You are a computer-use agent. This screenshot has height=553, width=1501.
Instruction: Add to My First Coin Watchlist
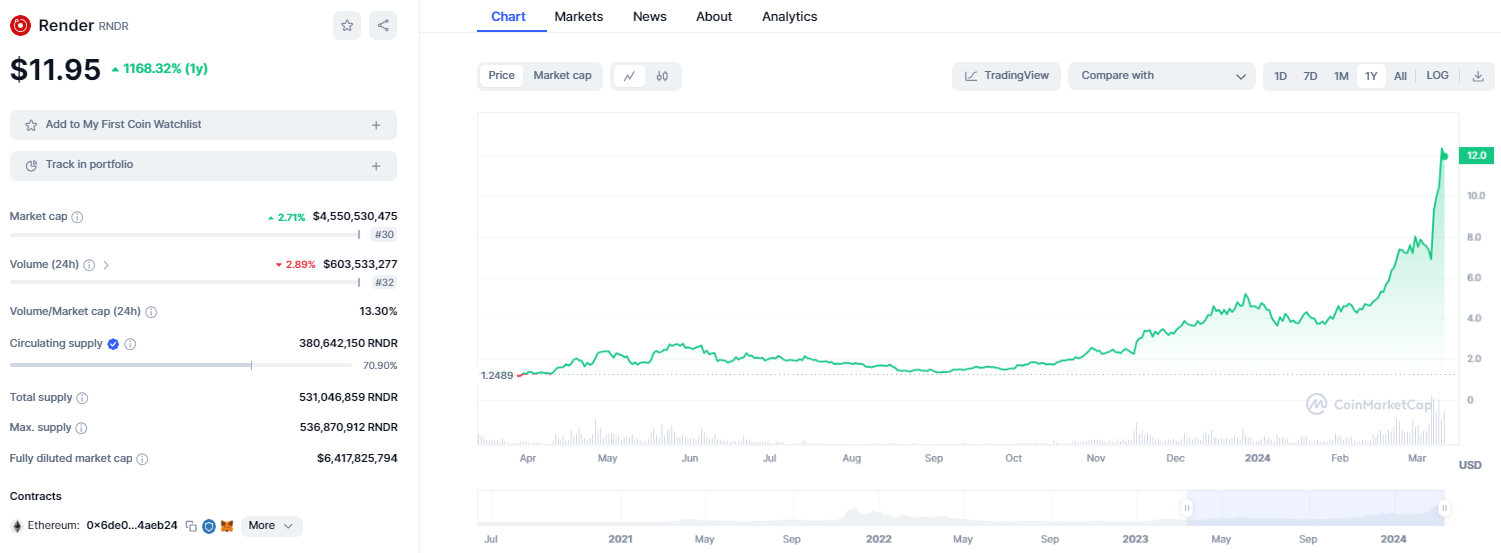point(203,125)
